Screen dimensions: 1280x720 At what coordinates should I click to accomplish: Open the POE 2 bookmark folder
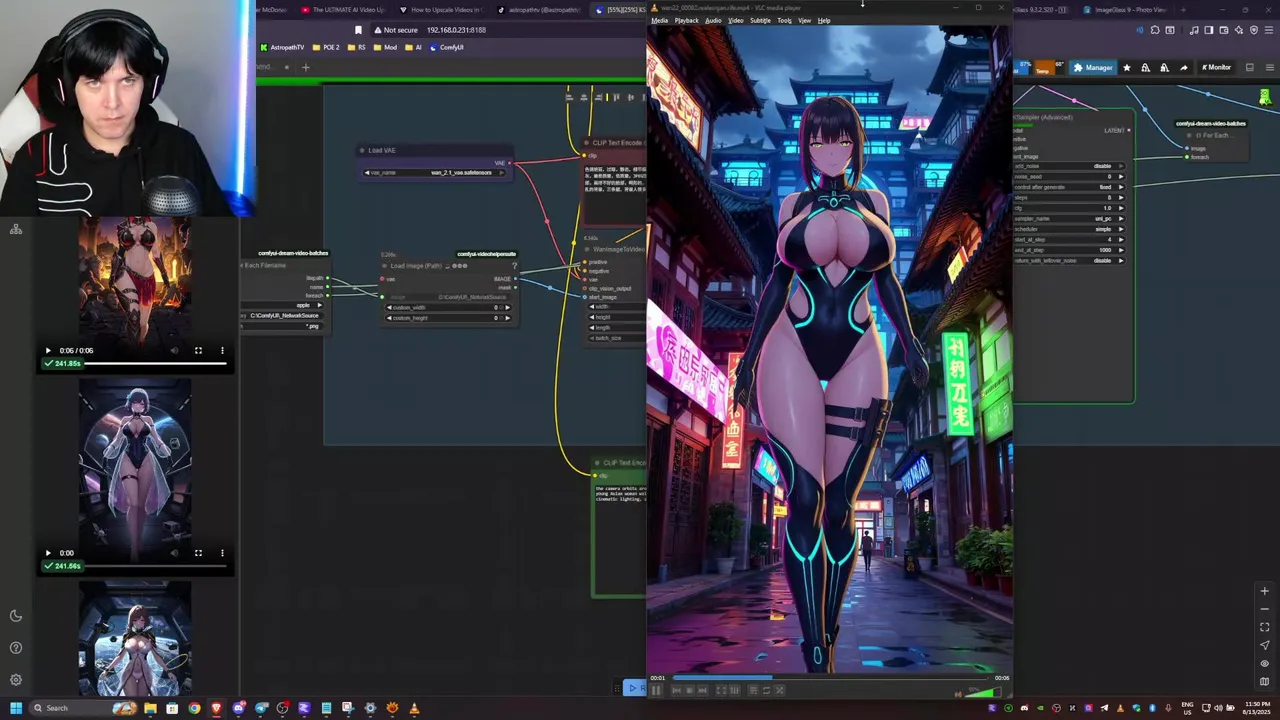[326, 47]
